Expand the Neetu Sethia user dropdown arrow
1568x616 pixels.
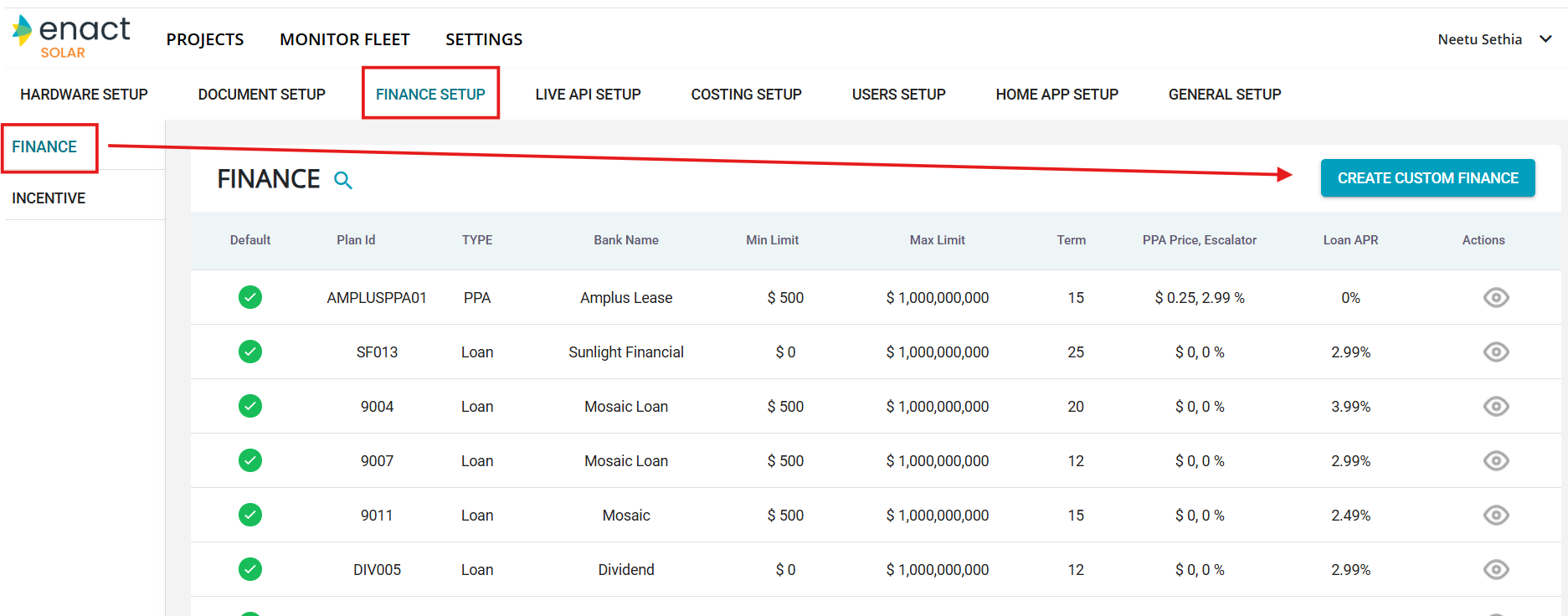pyautogui.click(x=1545, y=39)
